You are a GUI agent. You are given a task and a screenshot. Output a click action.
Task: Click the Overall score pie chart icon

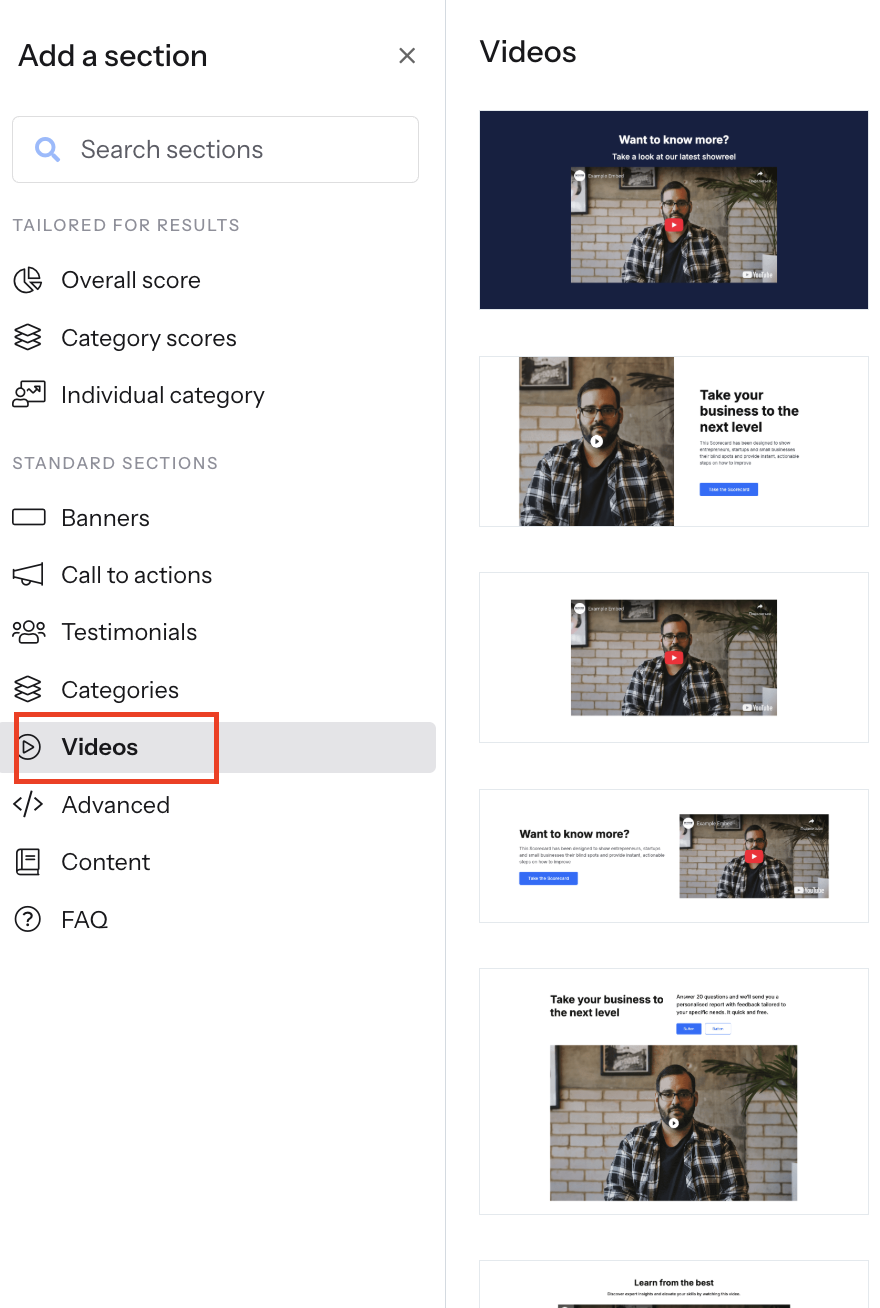(28, 280)
